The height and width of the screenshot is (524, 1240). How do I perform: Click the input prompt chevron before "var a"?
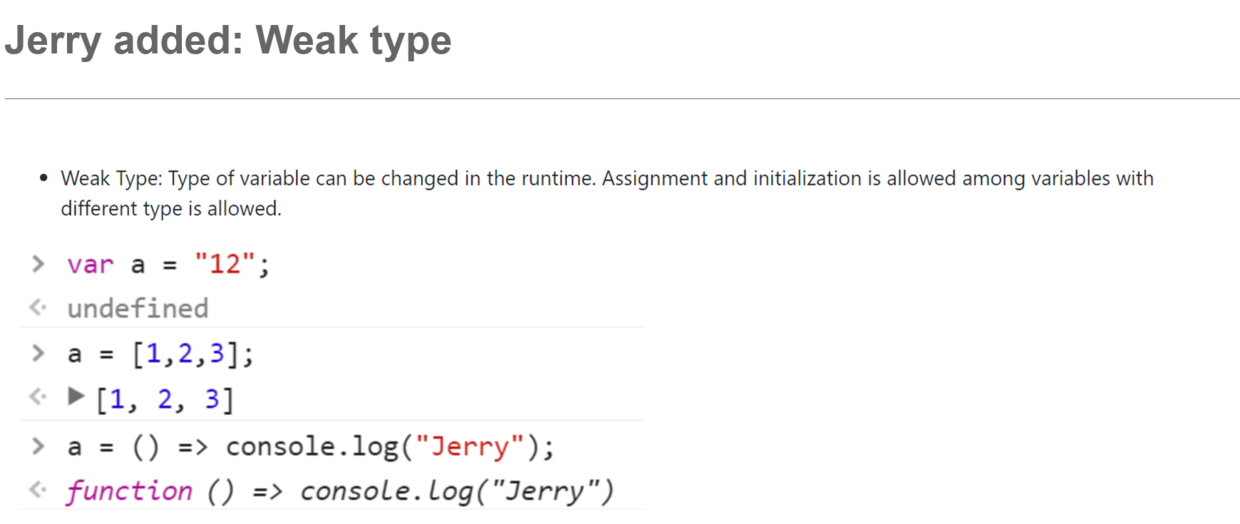tap(38, 264)
